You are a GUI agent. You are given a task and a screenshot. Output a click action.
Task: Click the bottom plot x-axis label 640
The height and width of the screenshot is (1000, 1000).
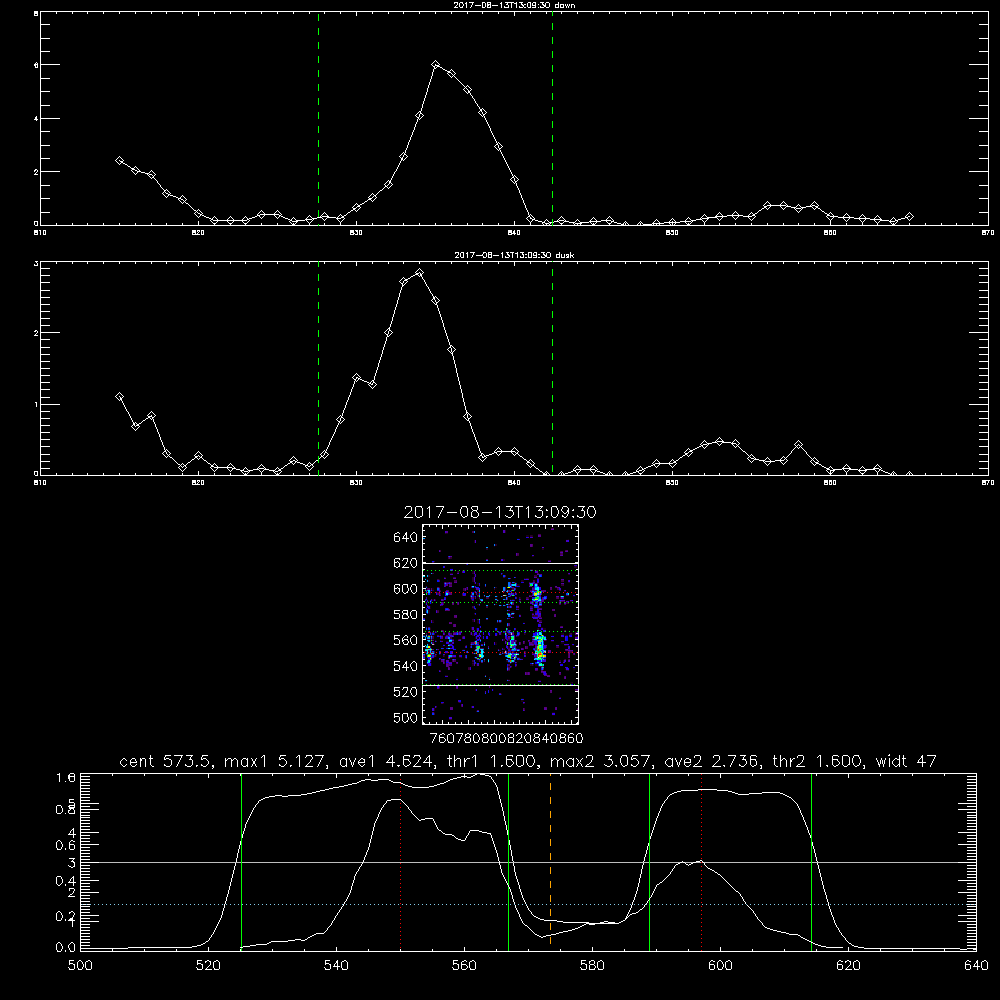(976, 966)
